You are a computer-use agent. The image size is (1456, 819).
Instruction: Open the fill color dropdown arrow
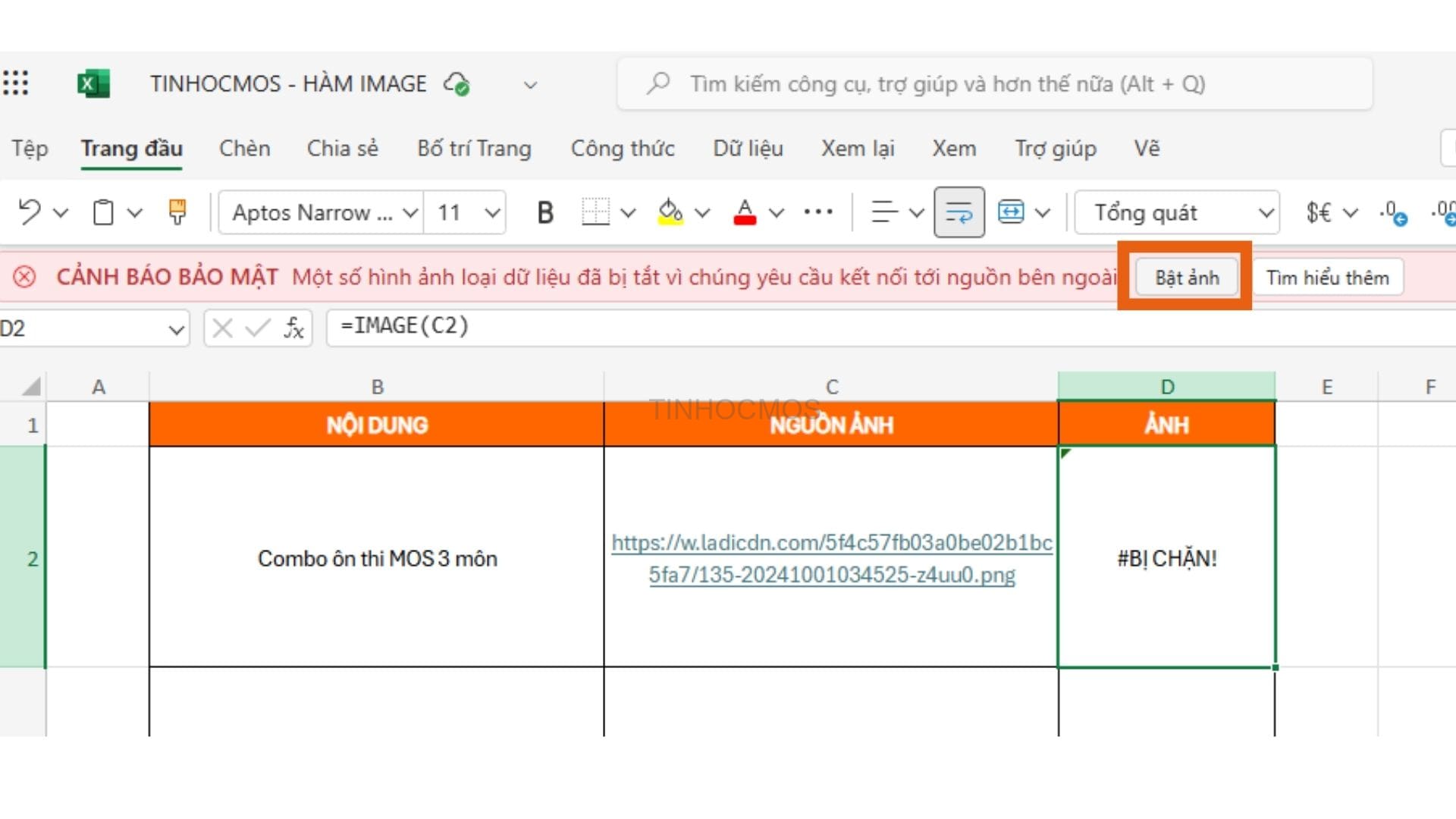point(702,213)
